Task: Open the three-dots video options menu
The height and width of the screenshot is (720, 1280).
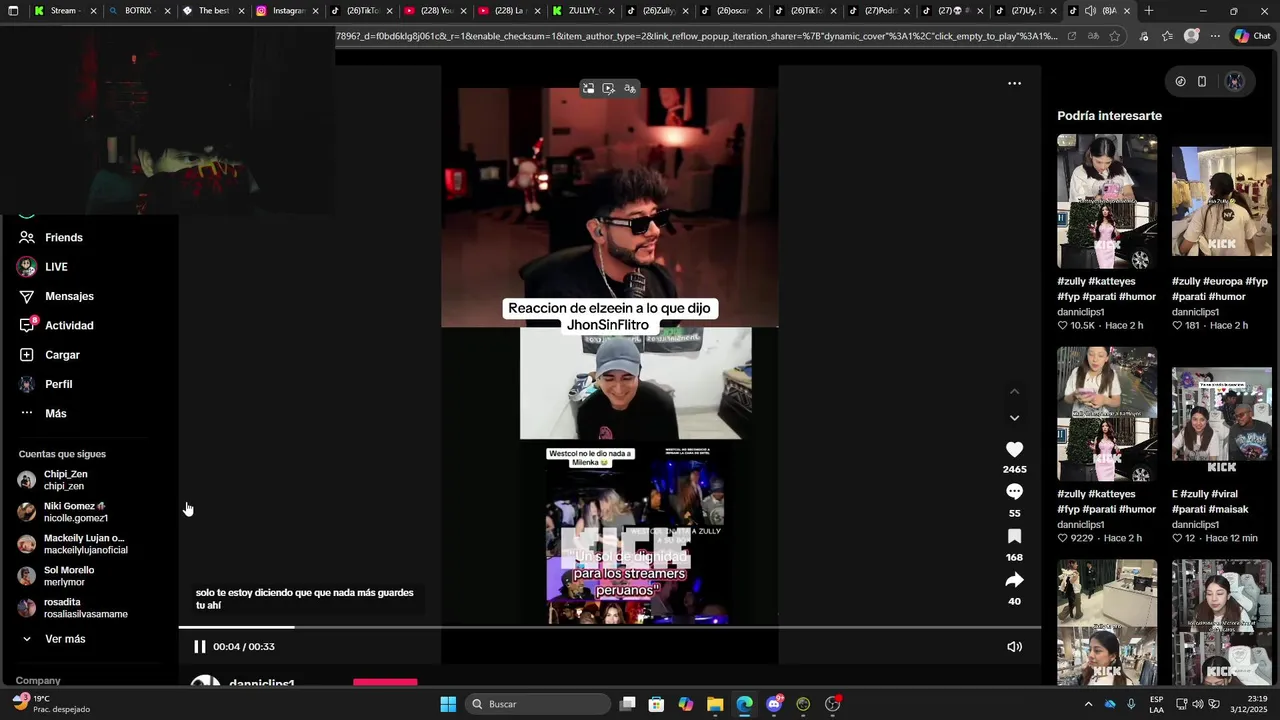Action: point(1014,84)
